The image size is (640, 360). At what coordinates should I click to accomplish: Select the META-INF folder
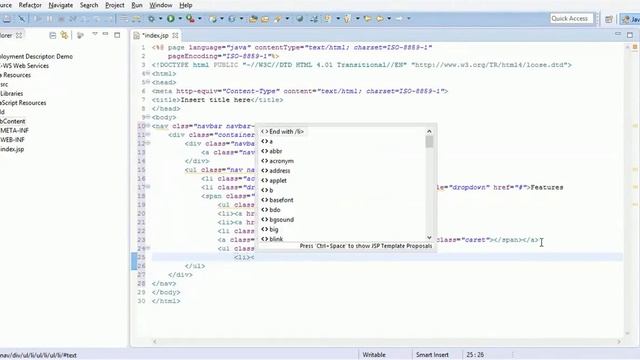point(14,131)
